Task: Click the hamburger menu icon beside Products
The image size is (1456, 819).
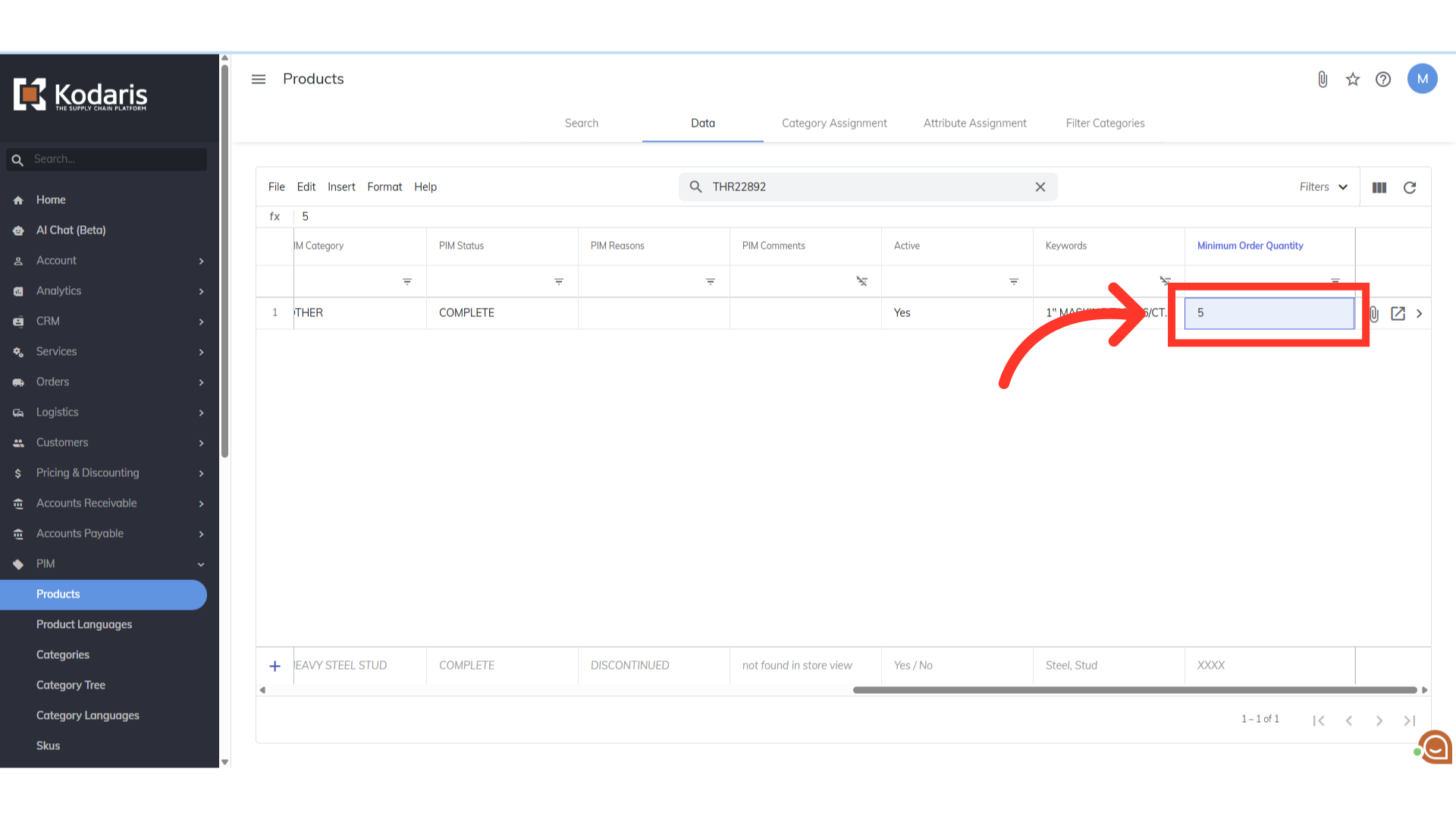Action: [259, 79]
